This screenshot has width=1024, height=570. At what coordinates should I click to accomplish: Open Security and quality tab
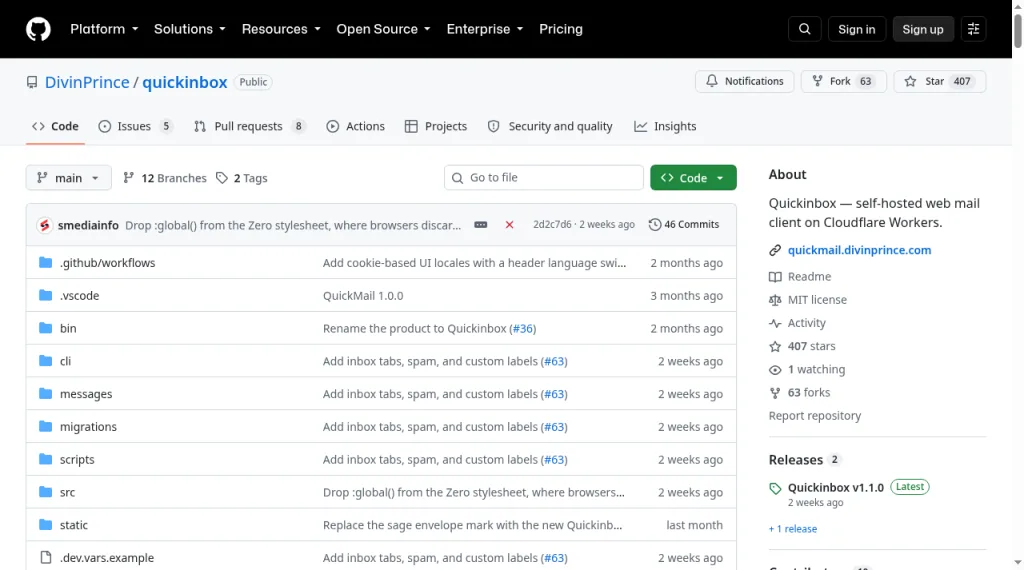[550, 127]
